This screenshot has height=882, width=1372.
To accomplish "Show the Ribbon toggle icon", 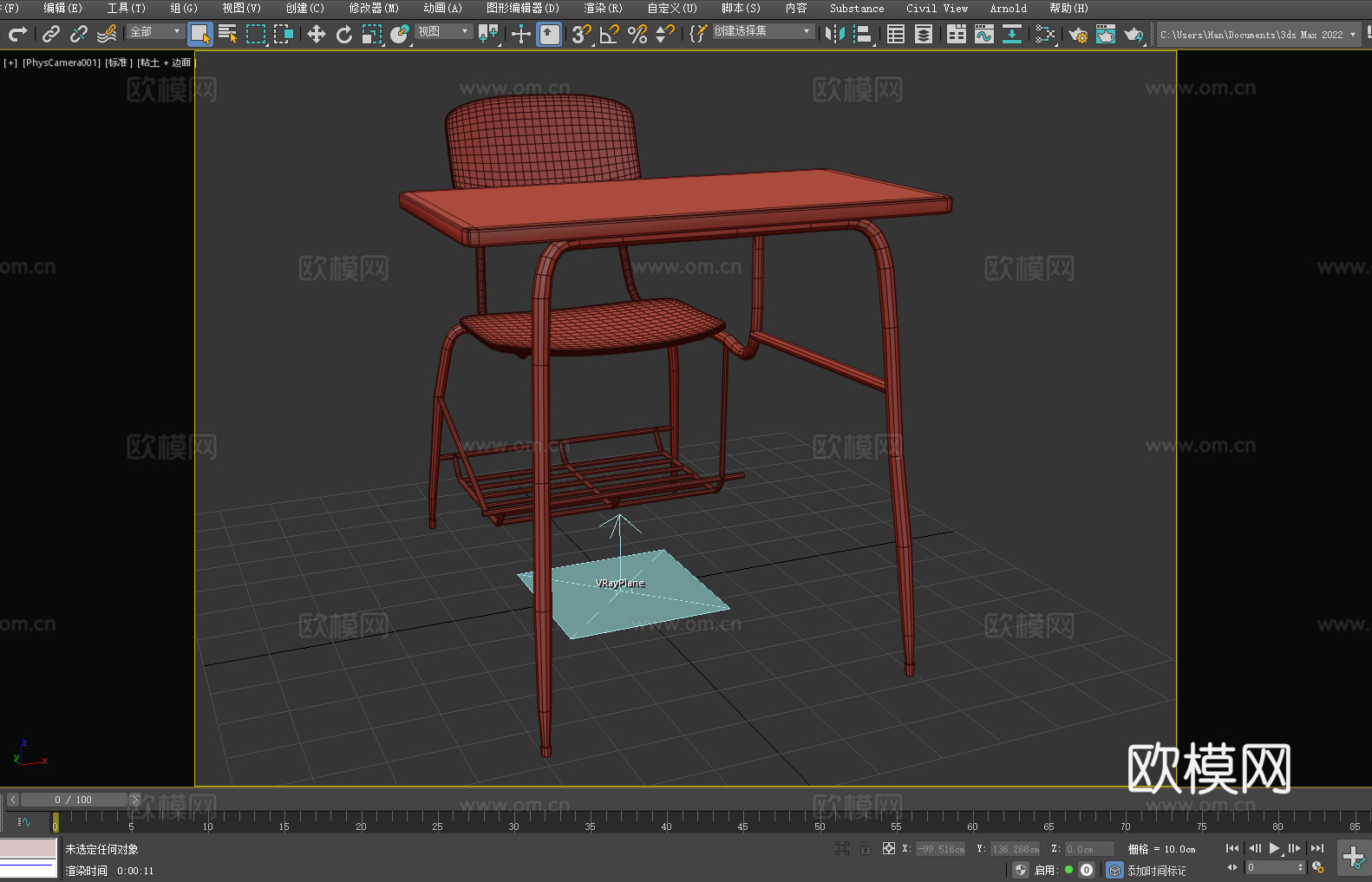I will pyautogui.click(x=957, y=34).
